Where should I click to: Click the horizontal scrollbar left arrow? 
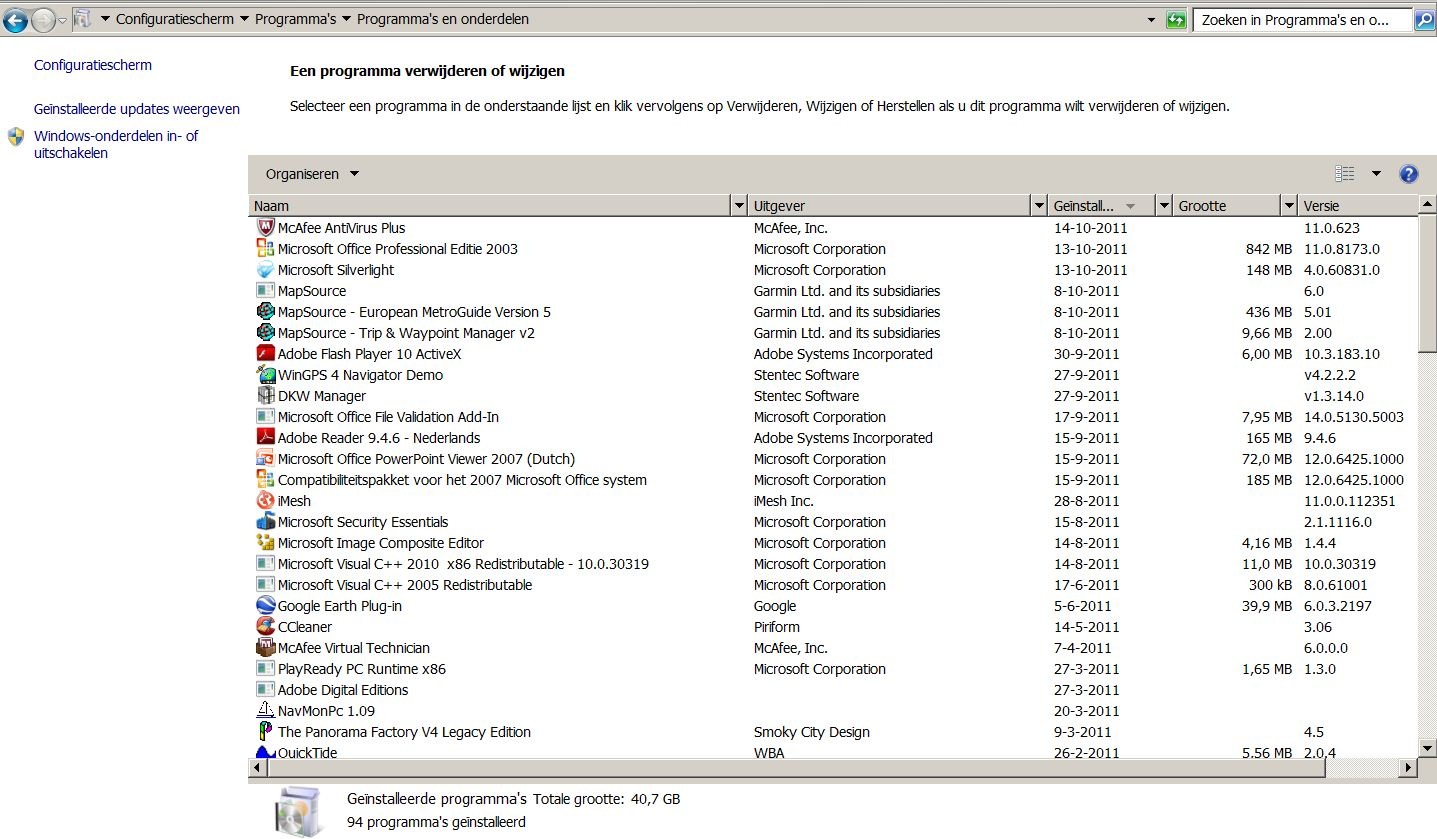point(258,768)
